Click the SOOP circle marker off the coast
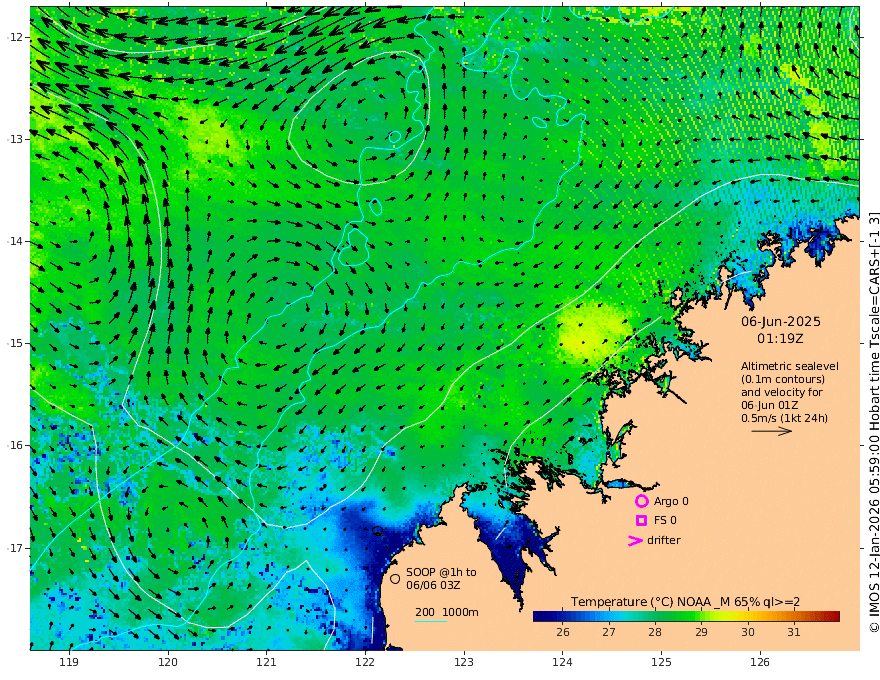Viewport: 880px width, 680px height. tap(378, 530)
